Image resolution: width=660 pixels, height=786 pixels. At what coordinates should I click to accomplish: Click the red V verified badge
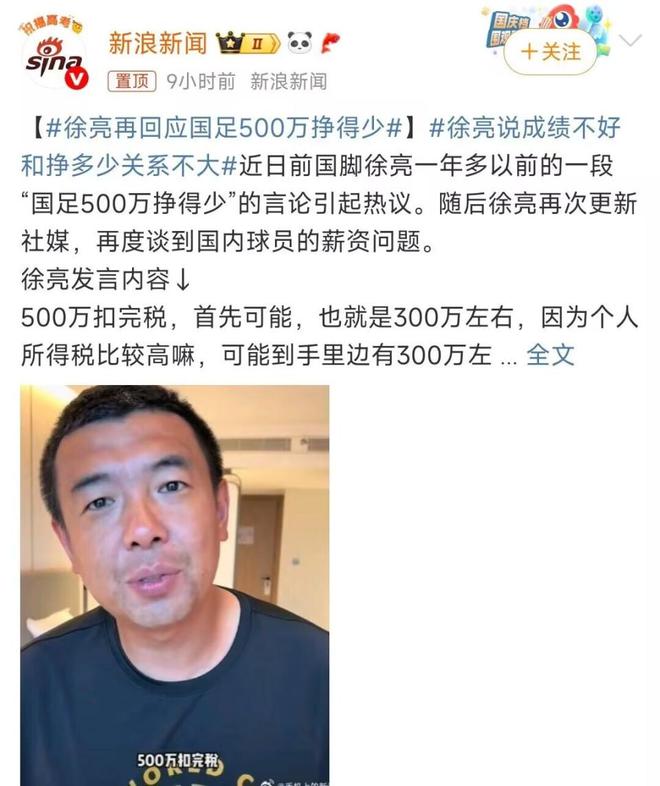point(77,79)
